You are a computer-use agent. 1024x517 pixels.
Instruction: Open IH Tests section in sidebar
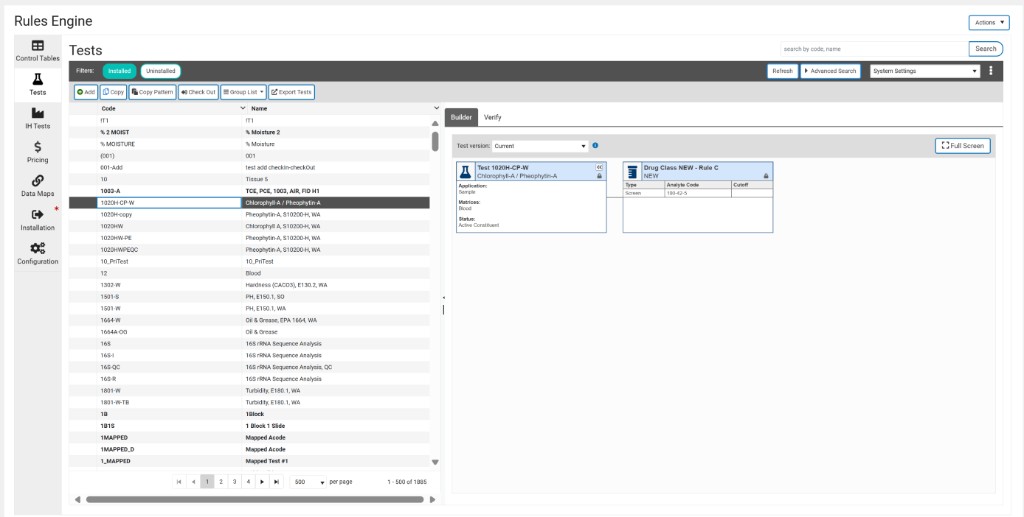[37, 119]
